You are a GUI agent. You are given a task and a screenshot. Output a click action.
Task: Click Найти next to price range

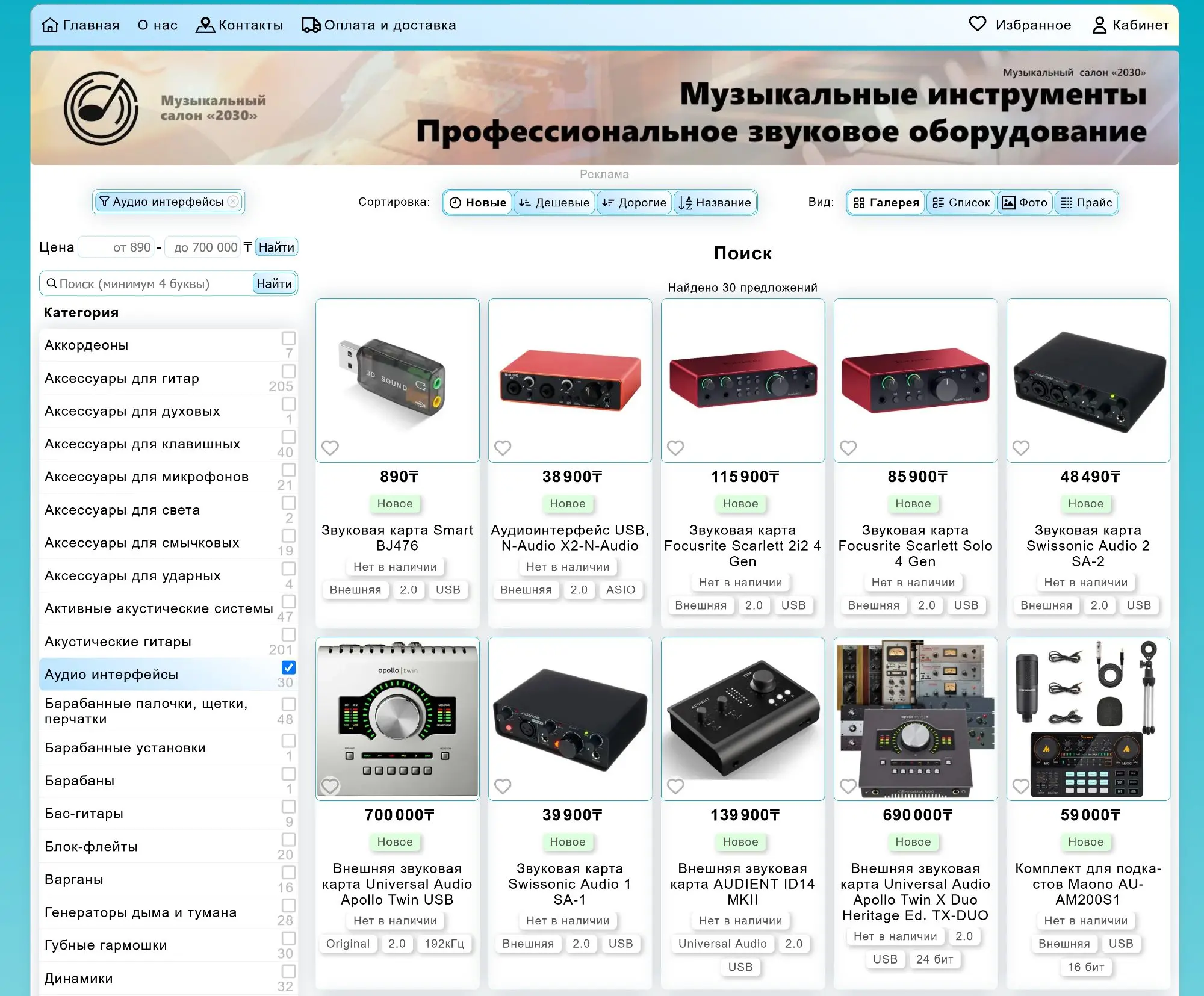coord(276,247)
